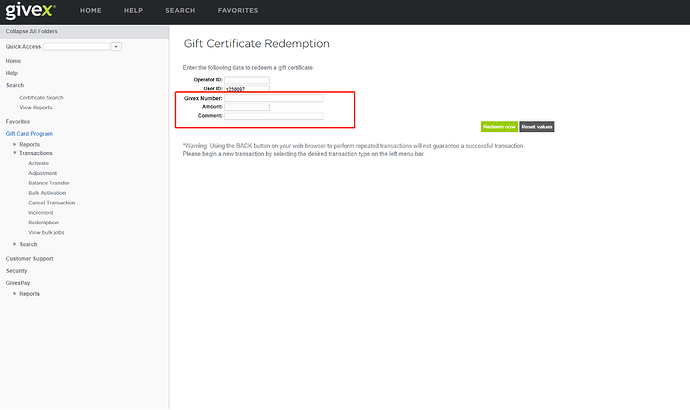690x410 pixels.
Task: Select Customer Support in sidebar
Action: [x=29, y=259]
